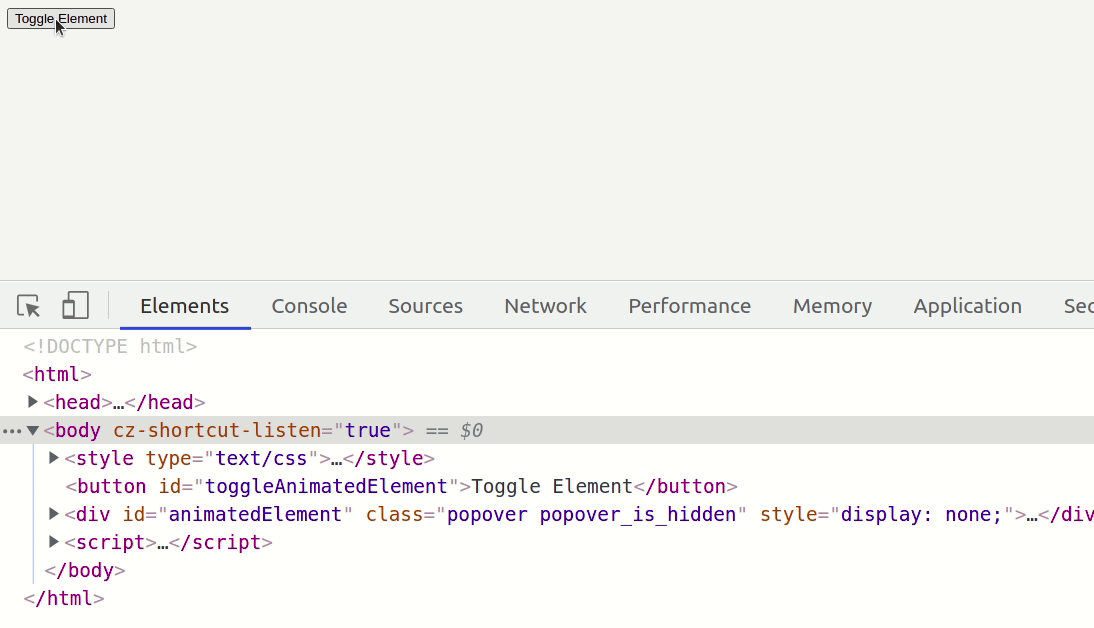The image size is (1094, 628).
Task: Toggle the device toolbar icon
Action: pyautogui.click(x=75, y=306)
